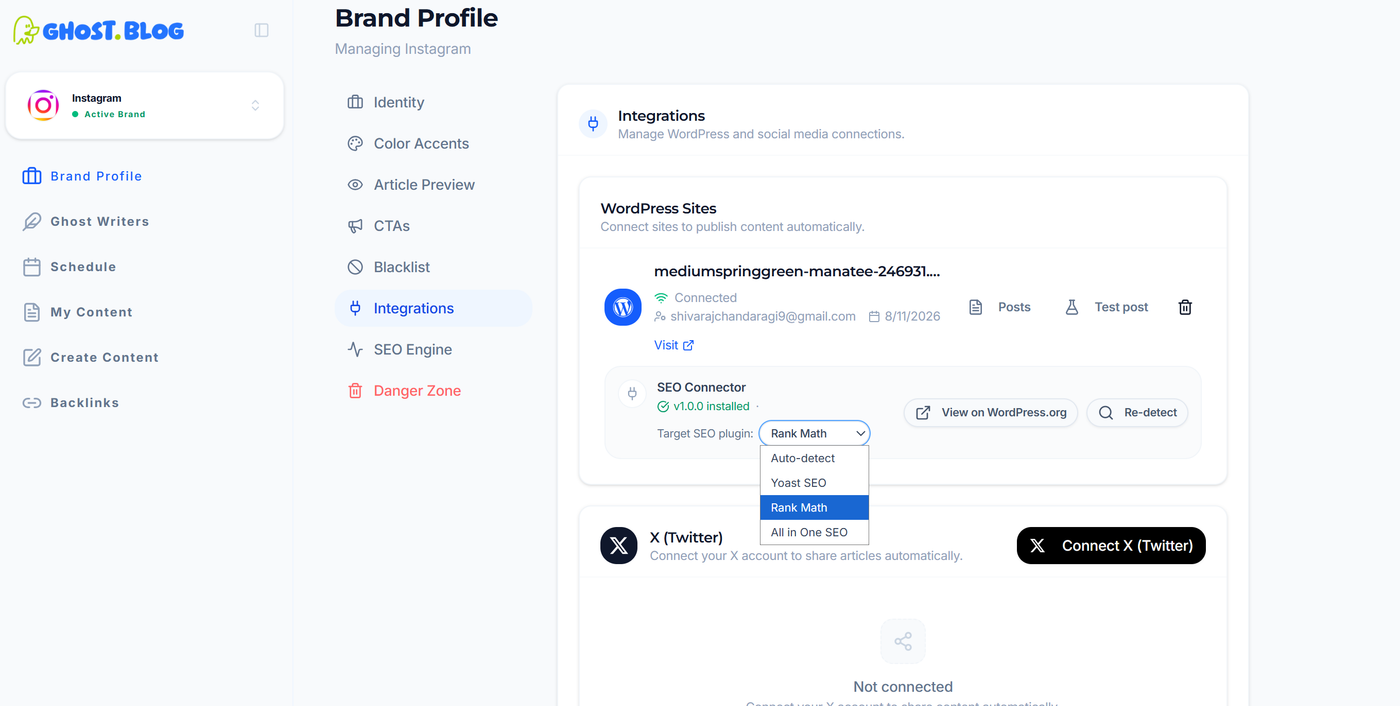The image size is (1400, 706).
Task: Open Create Content in sidebar
Action: tap(91, 357)
